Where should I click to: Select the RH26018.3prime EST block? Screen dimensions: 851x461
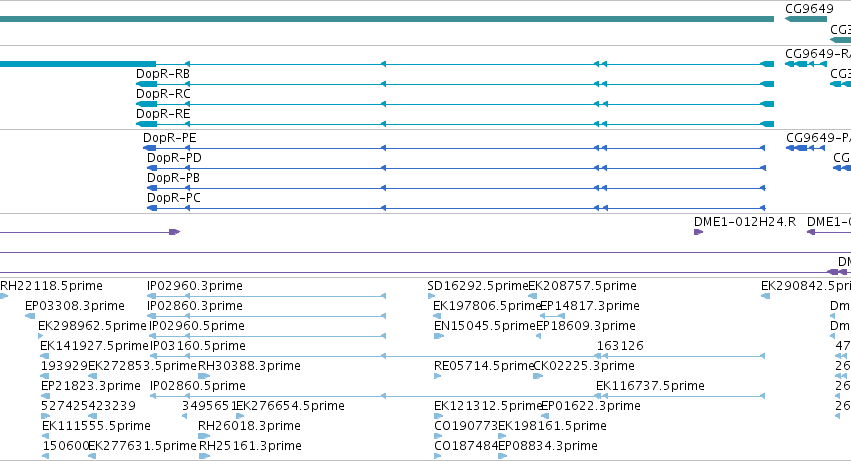(x=204, y=436)
